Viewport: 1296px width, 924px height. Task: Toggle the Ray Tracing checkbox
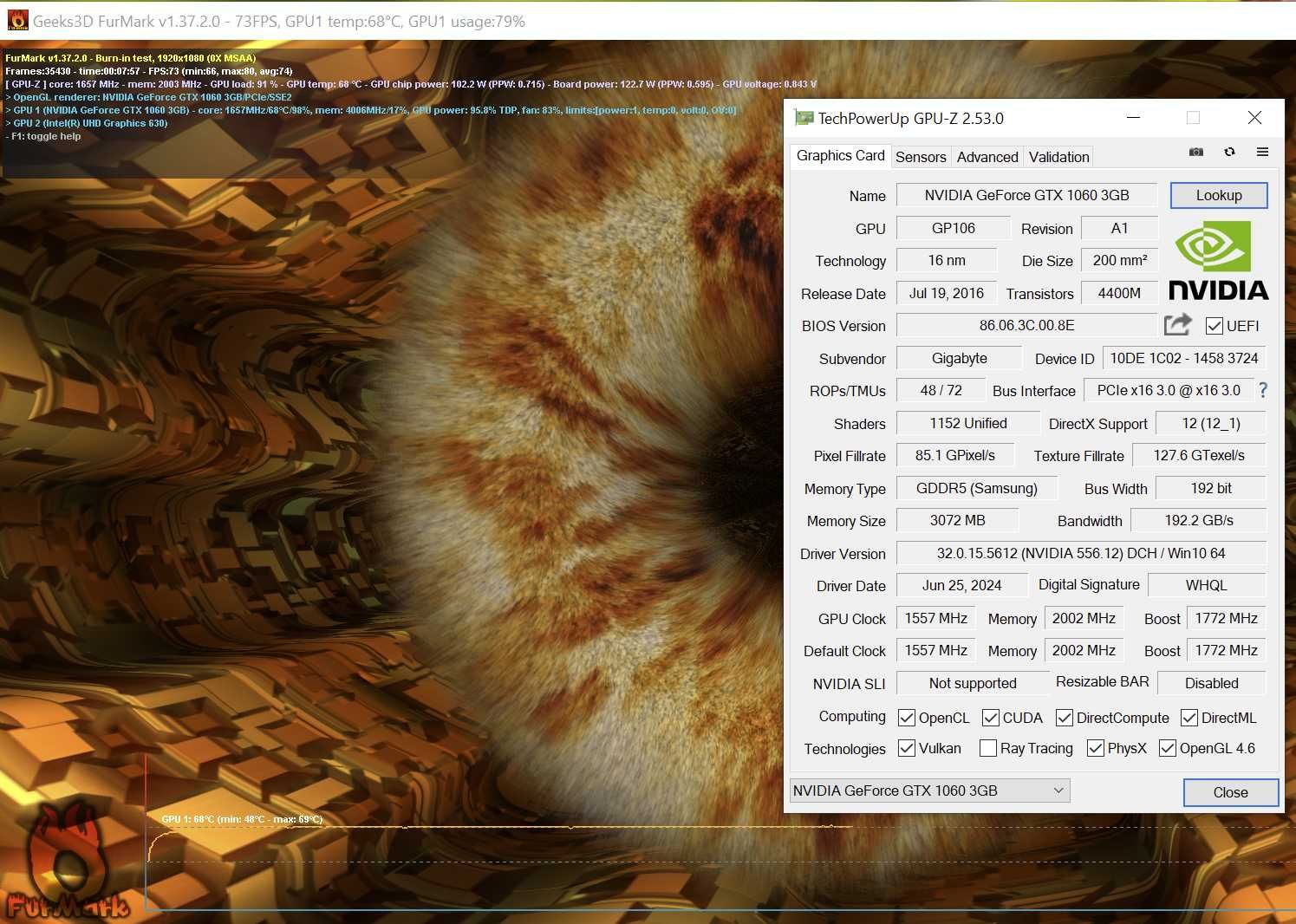(987, 748)
